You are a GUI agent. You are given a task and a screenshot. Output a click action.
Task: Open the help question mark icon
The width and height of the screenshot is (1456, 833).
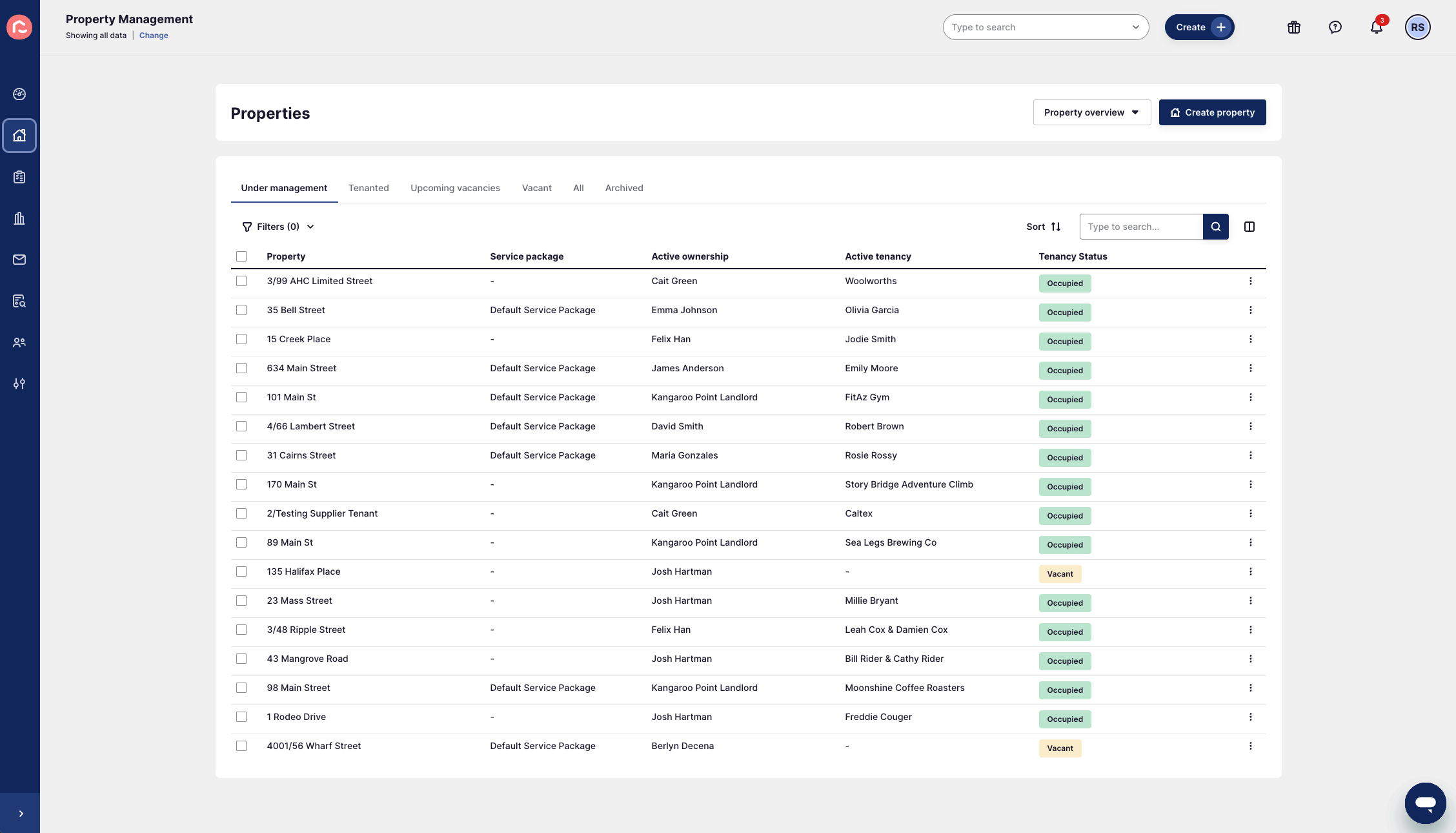coord(1335,27)
